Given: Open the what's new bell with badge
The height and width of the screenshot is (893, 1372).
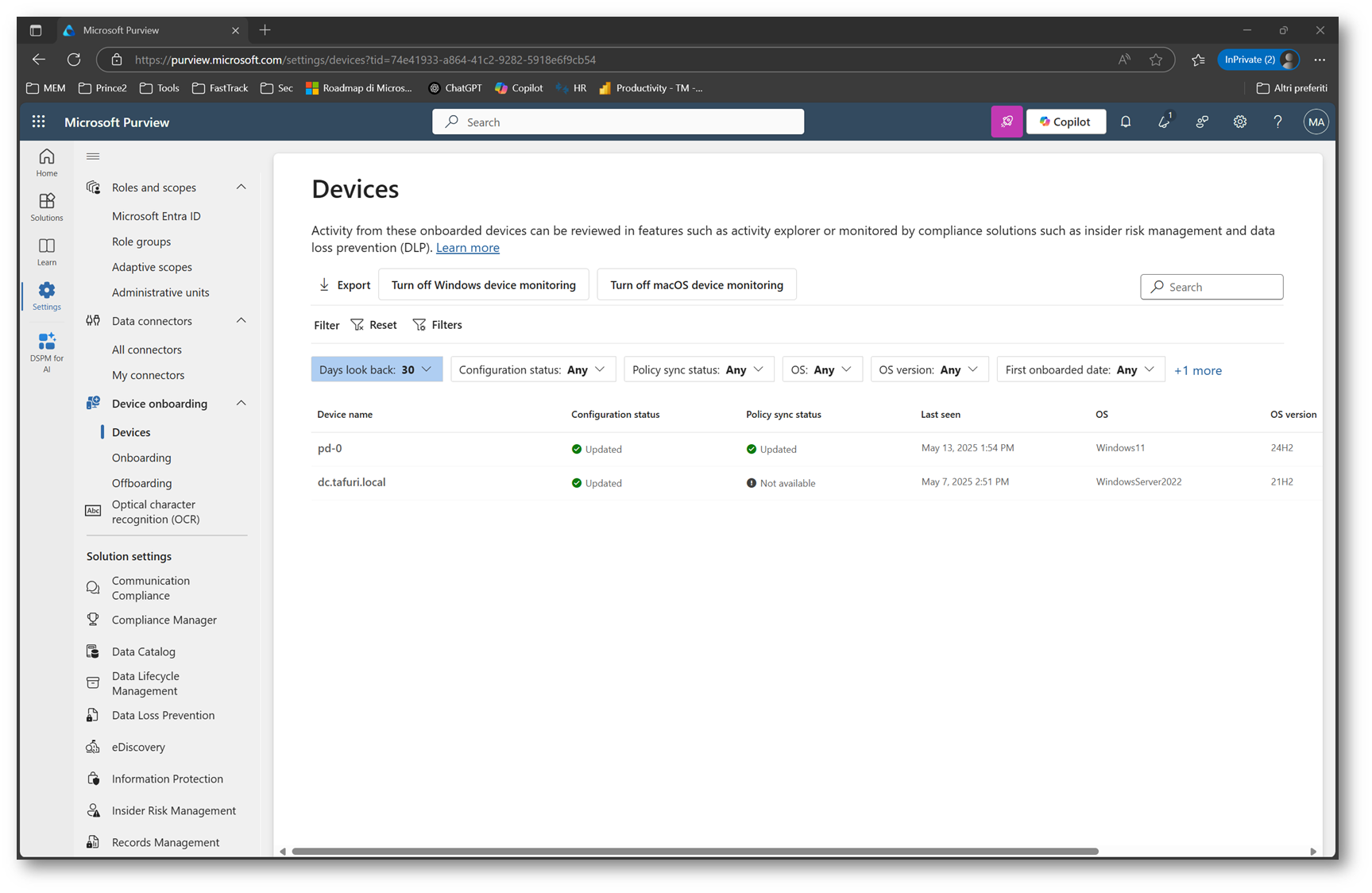Looking at the screenshot, I should [1164, 122].
